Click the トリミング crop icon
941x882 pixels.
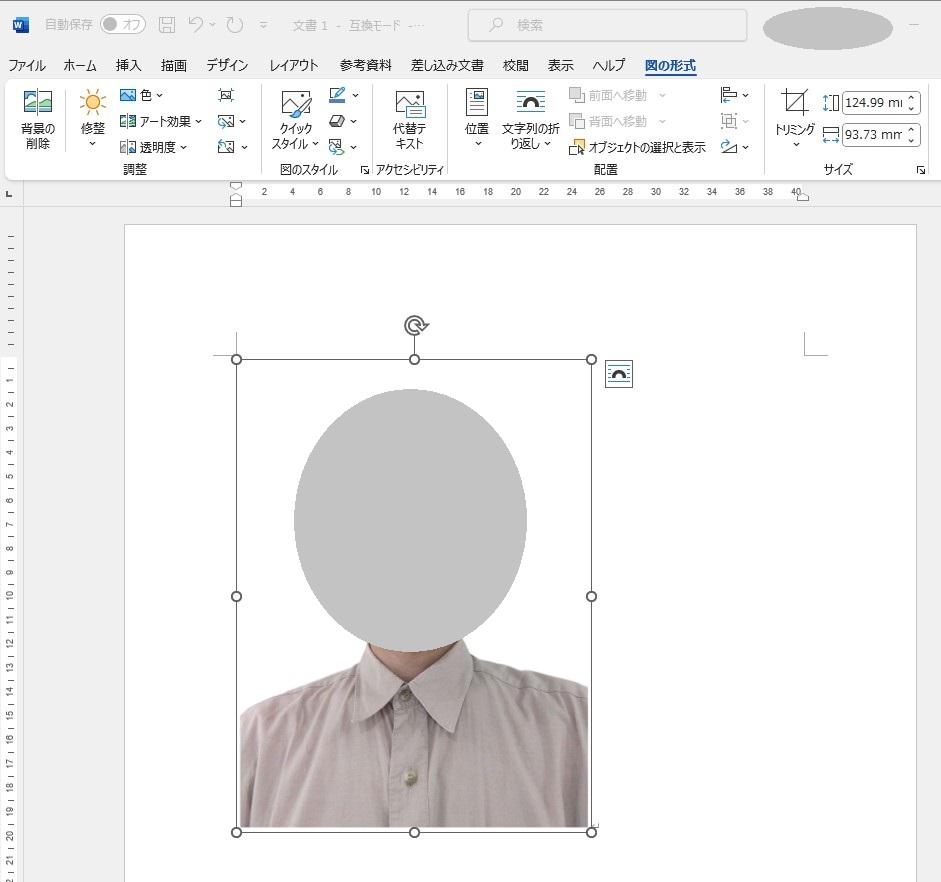click(x=795, y=102)
